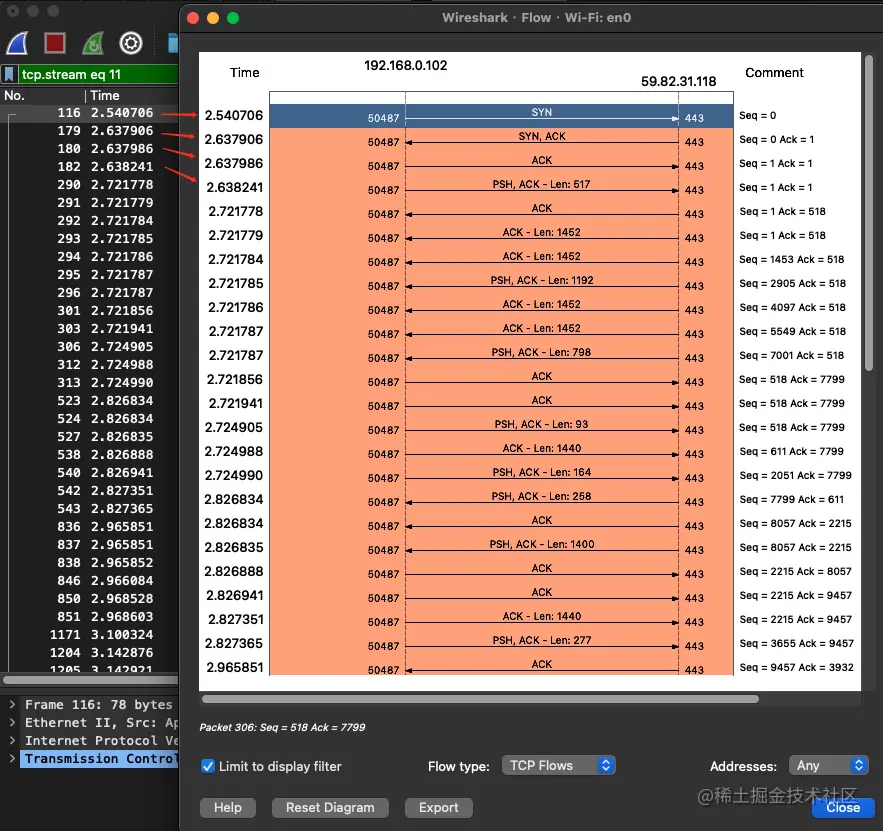Viewport: 883px width, 831px height.
Task: Select packet 306 in packet list
Action: [90, 347]
